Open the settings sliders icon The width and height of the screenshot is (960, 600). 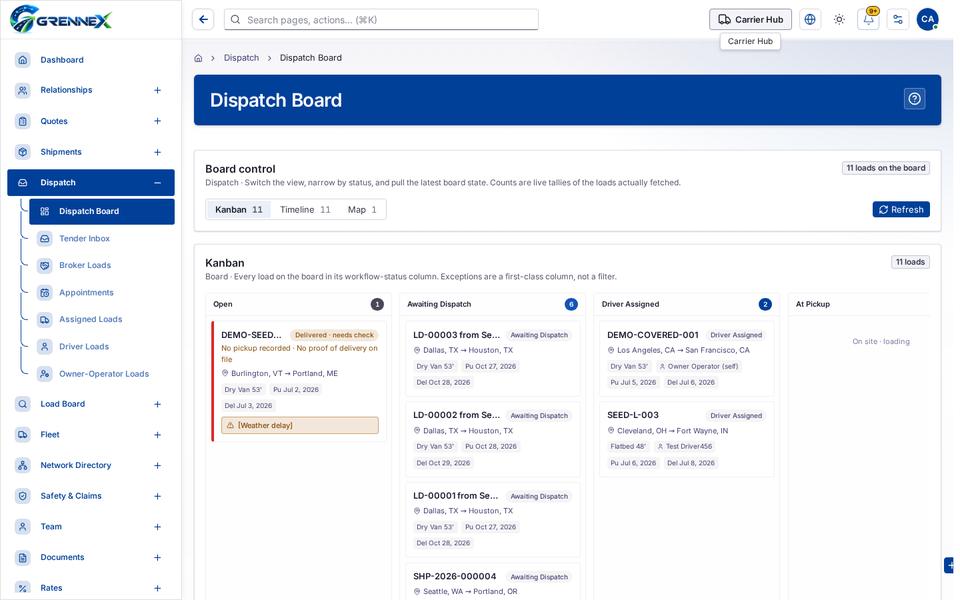(898, 20)
